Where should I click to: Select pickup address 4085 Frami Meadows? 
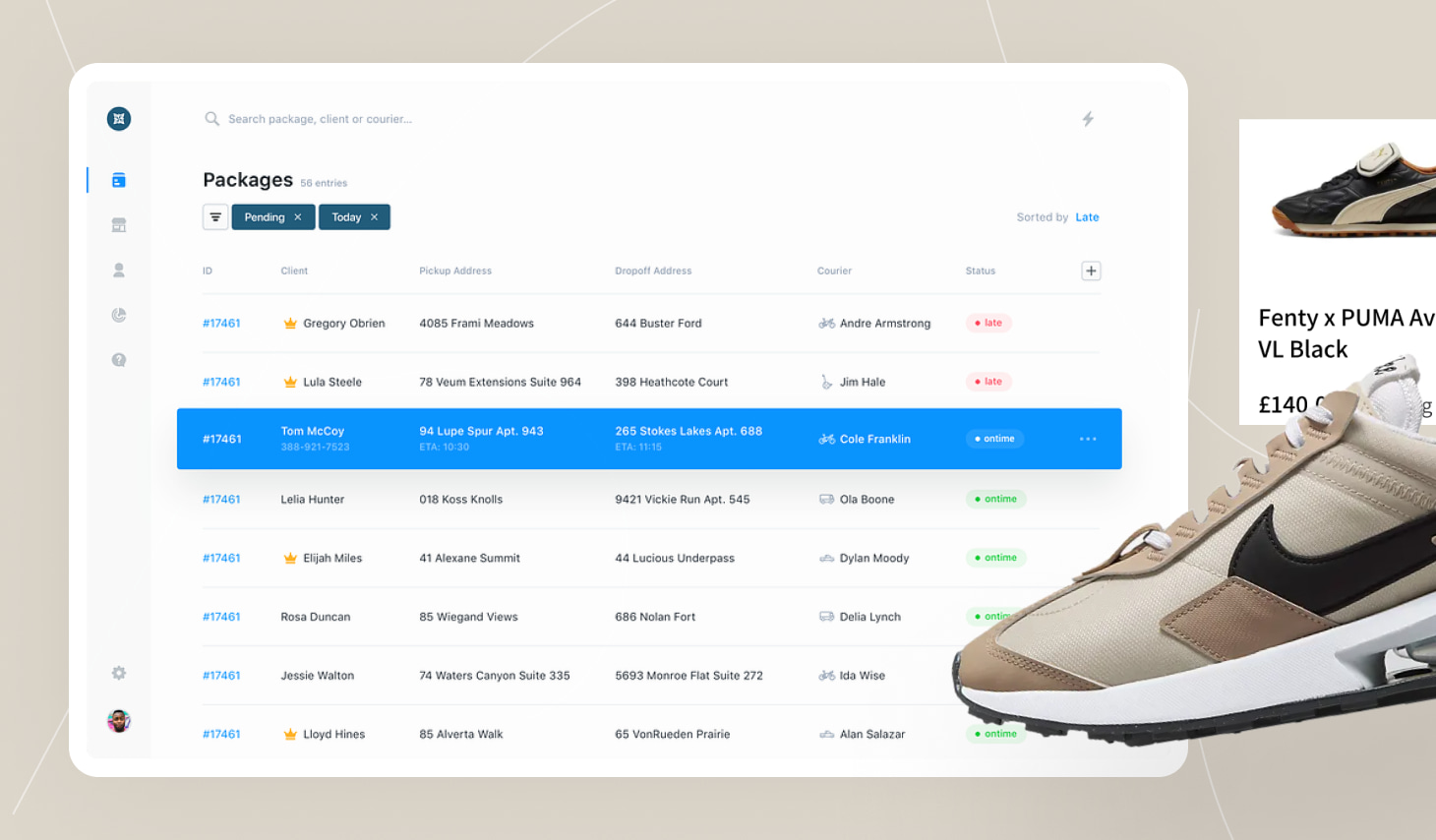(x=477, y=324)
